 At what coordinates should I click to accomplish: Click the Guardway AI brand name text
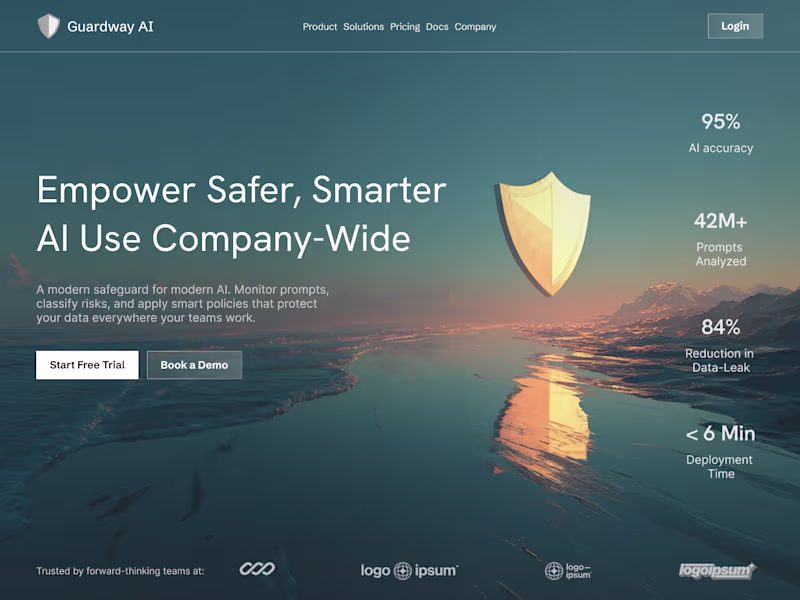point(110,27)
